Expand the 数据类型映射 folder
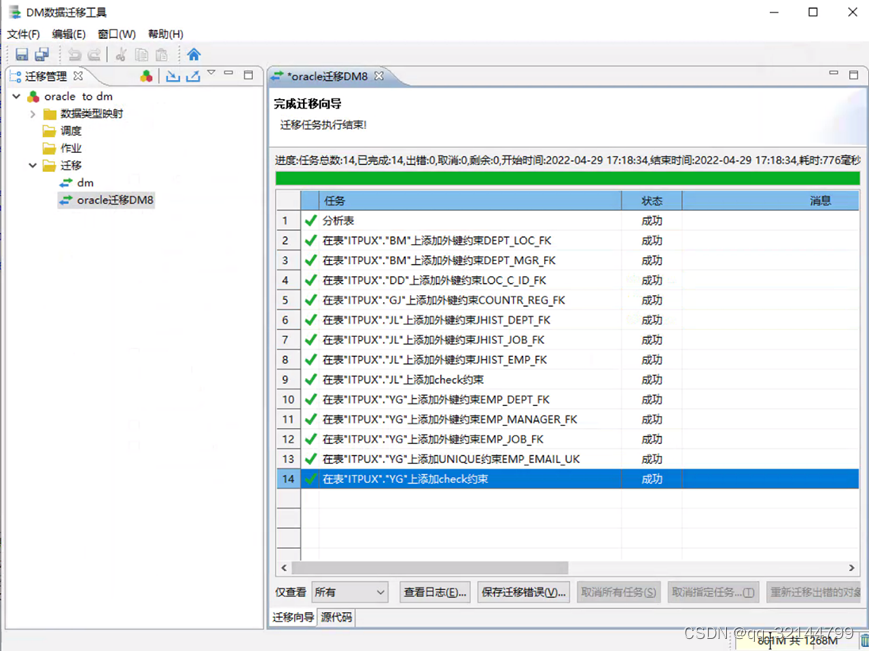The height and width of the screenshot is (651, 869). [x=33, y=114]
